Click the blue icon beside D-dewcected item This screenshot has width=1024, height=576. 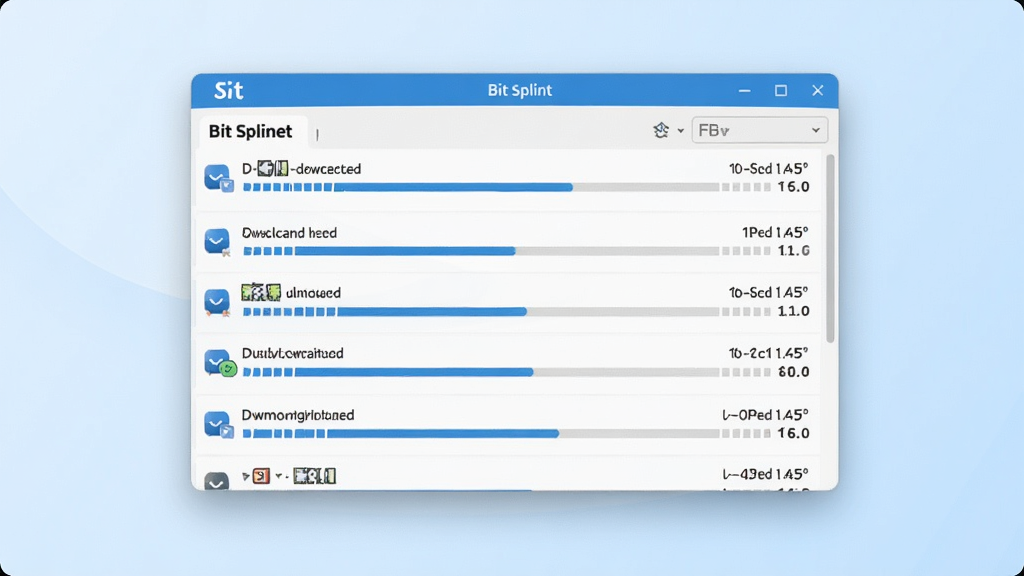[x=218, y=178]
